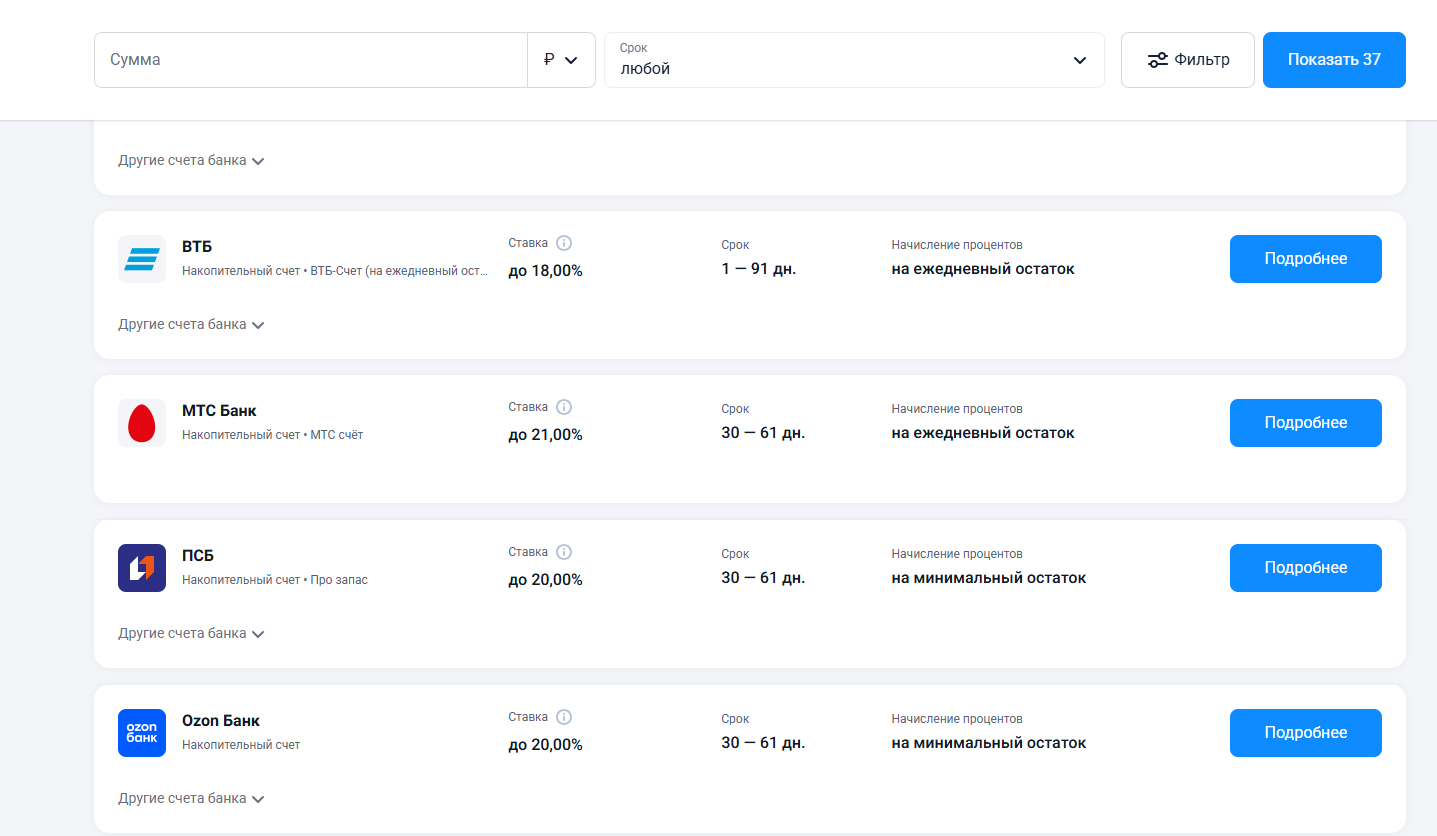Open the Ozon Банк title link
1437x836 pixels.
tap(221, 721)
